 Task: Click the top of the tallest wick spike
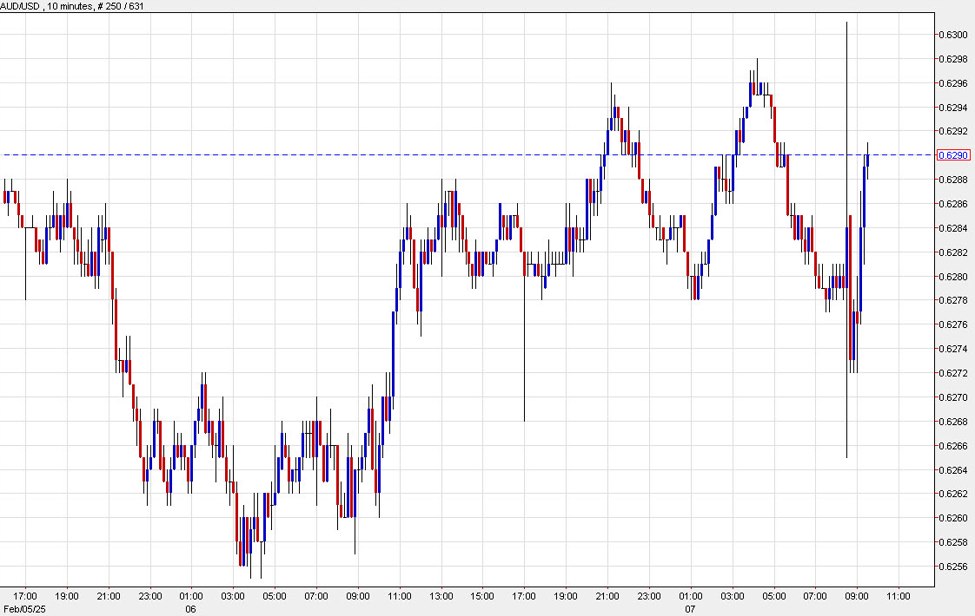(847, 22)
